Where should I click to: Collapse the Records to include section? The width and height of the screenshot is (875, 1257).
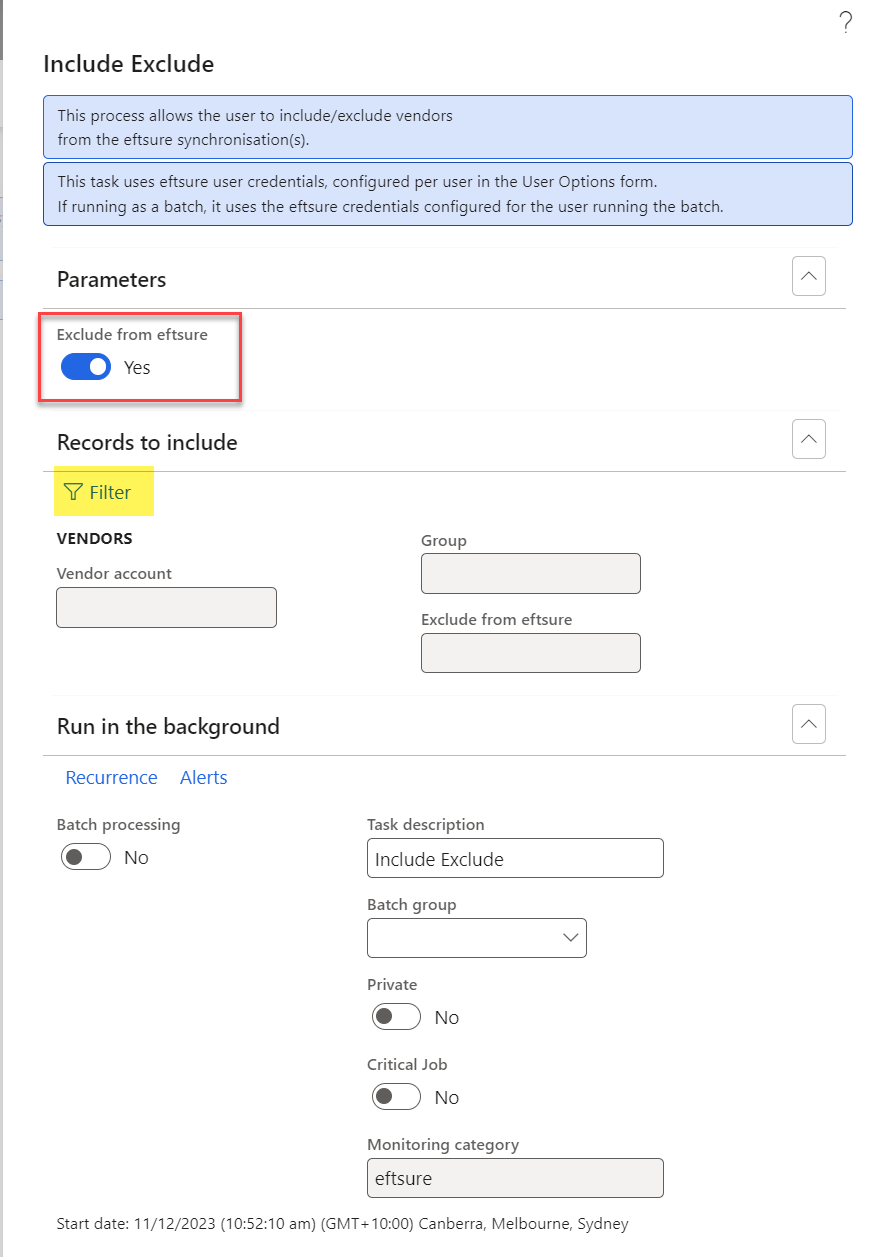coord(809,439)
